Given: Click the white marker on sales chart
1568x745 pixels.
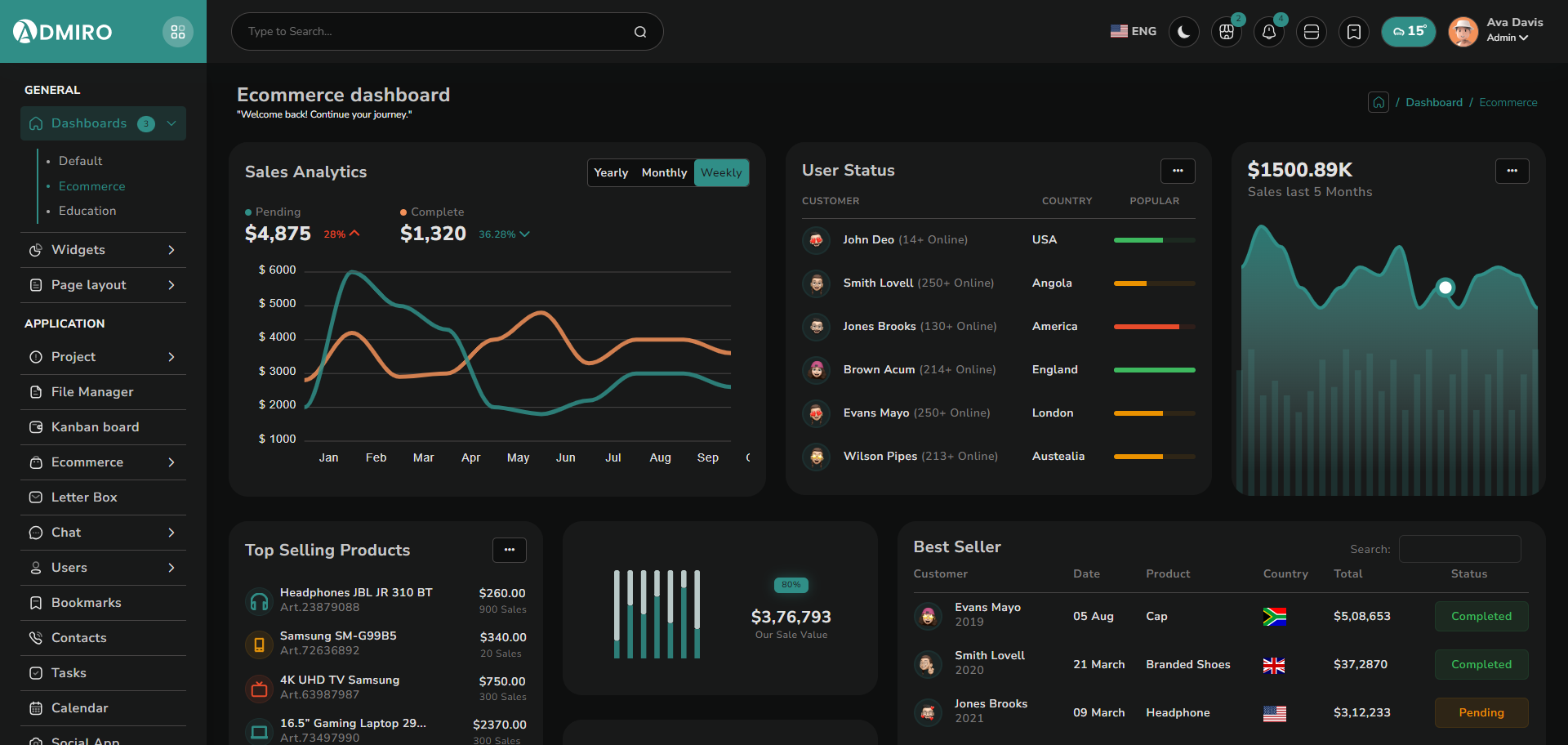Looking at the screenshot, I should [1445, 288].
